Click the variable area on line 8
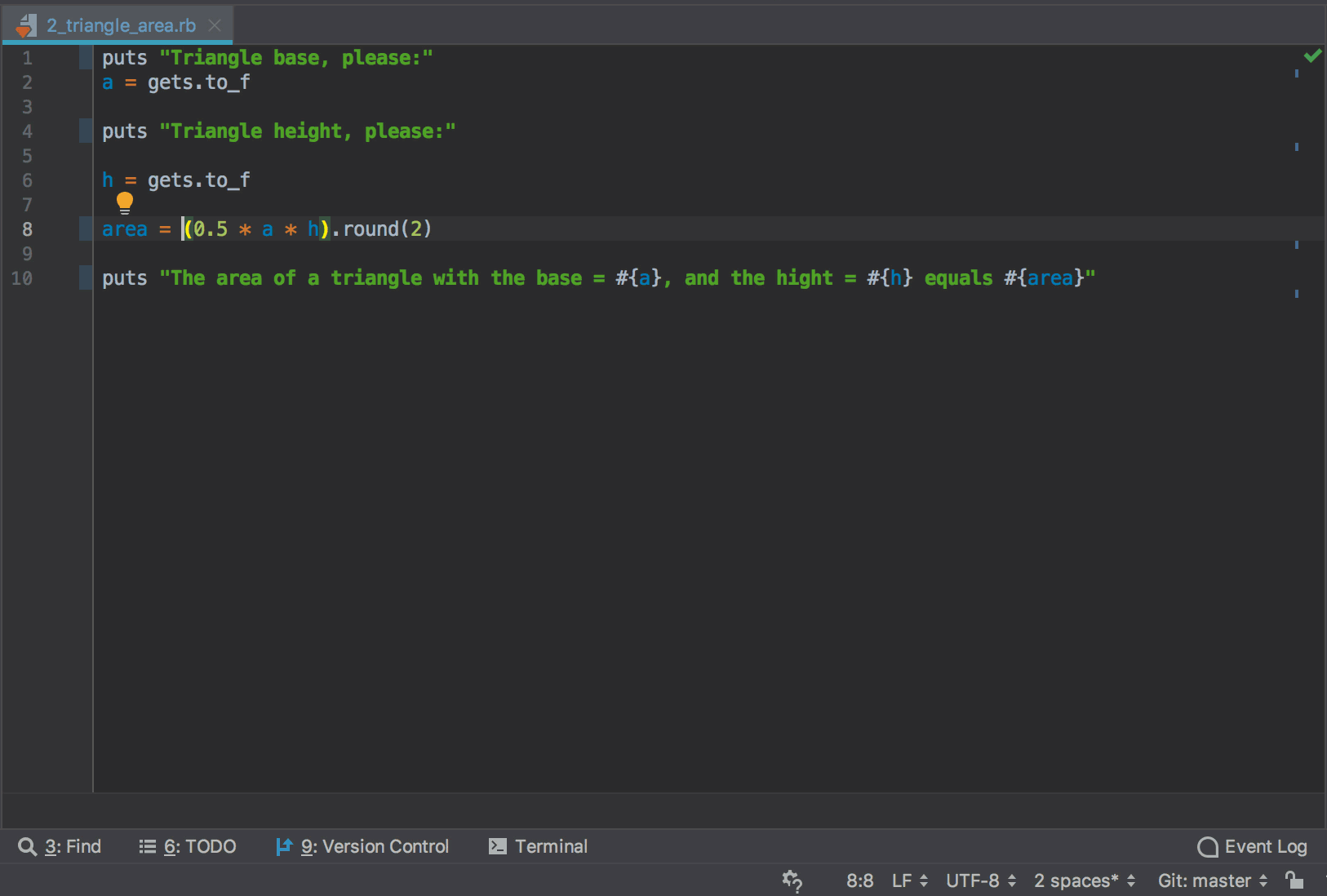The image size is (1327, 896). [124, 229]
